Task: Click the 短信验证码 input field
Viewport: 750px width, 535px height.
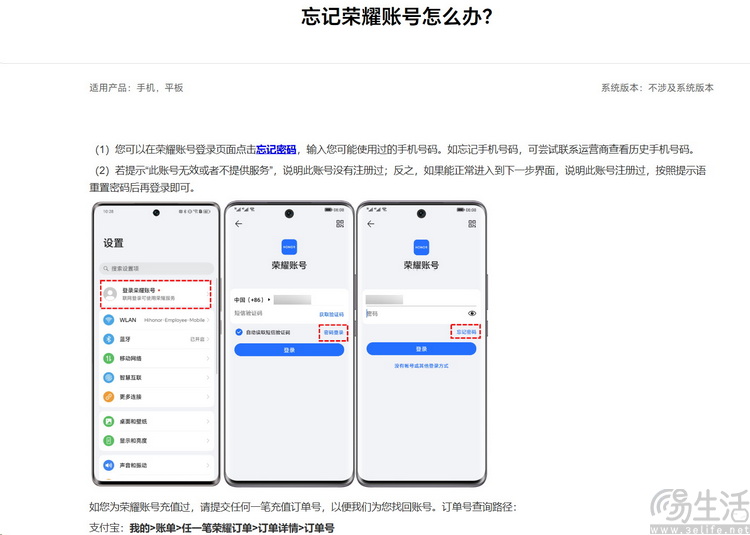Action: coord(275,314)
